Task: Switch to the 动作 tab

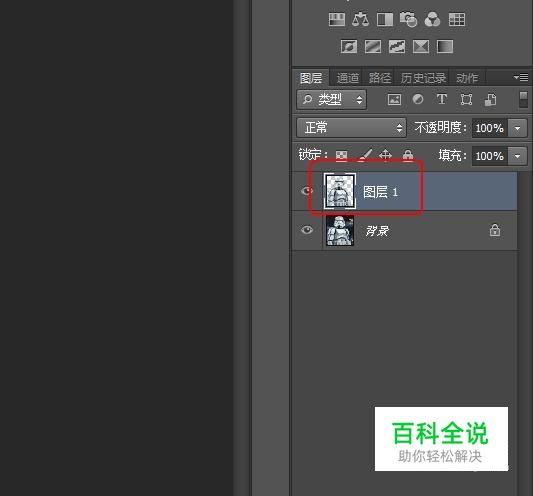Action: [x=467, y=78]
